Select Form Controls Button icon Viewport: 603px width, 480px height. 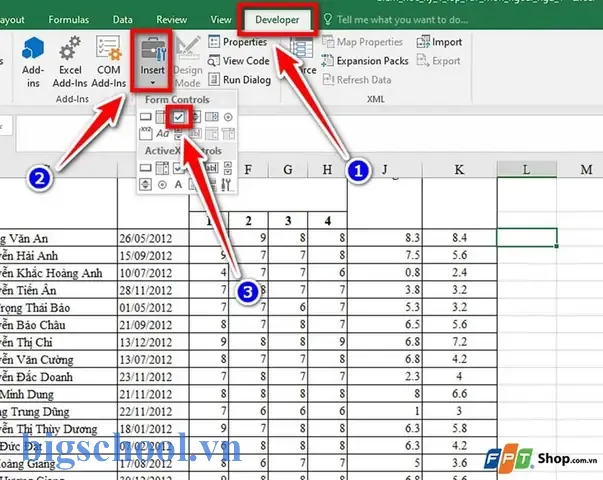(x=145, y=117)
